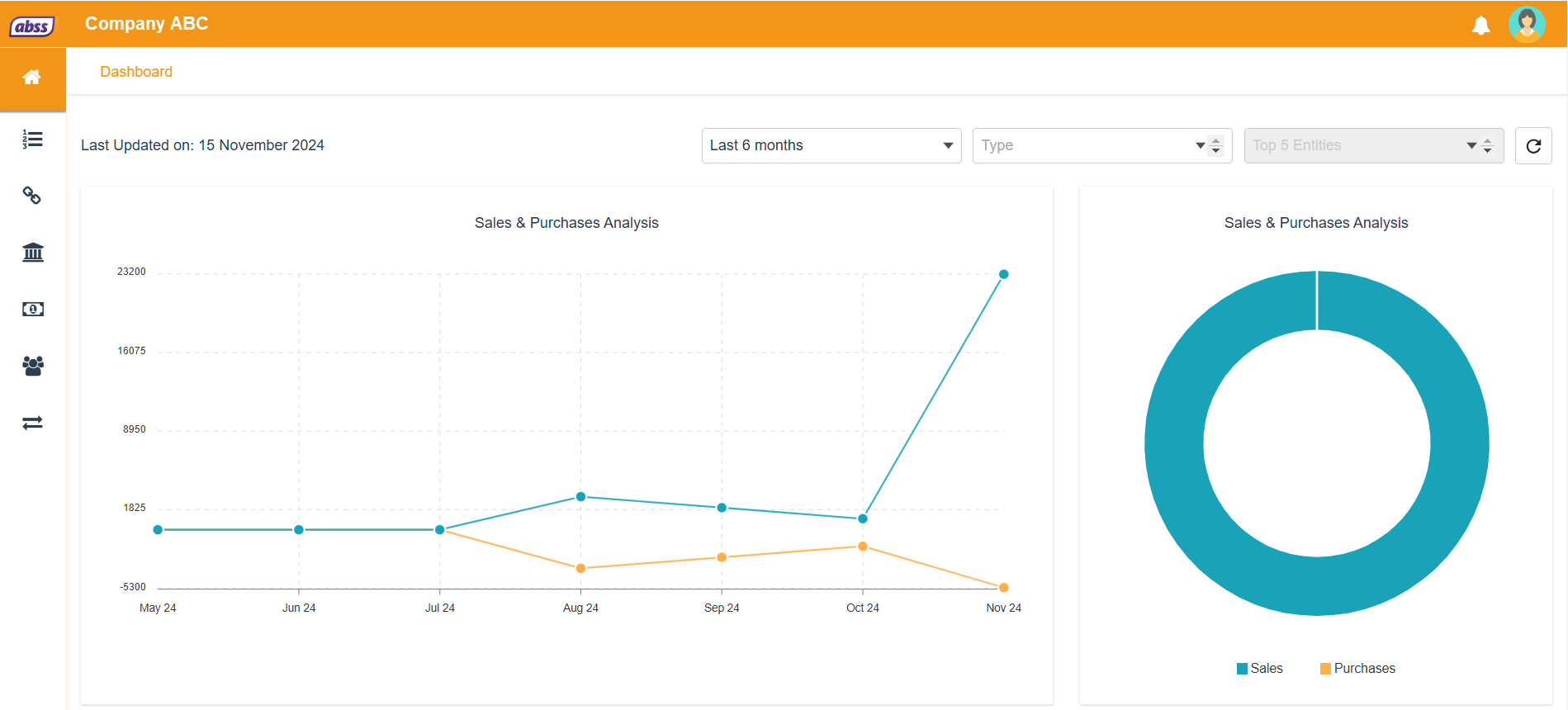Click the Home icon in the sidebar
Image resolution: width=1568 pixels, height=710 pixels.
pyautogui.click(x=32, y=78)
